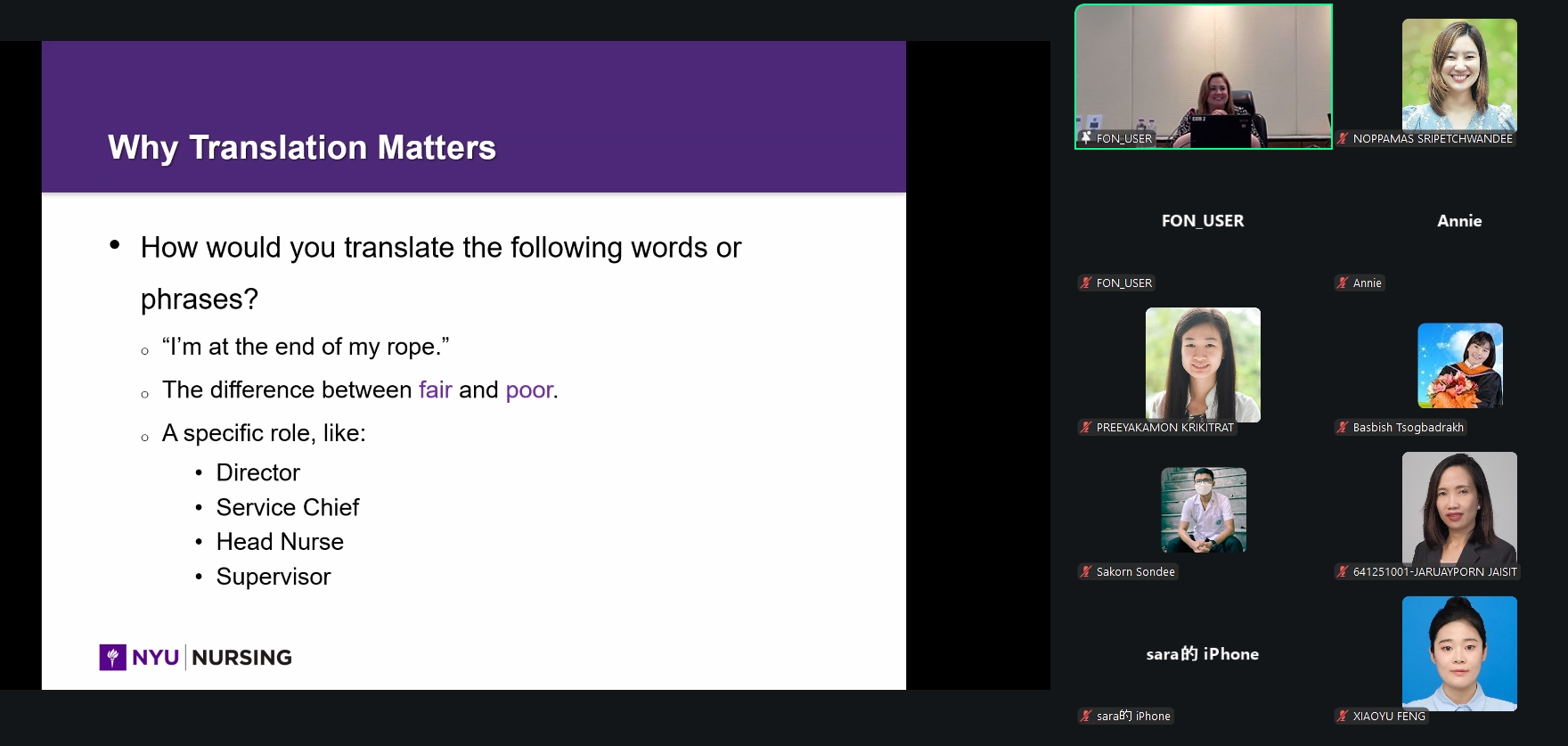Open Basbish Tsogbadrakh's graduation photo tile

click(x=1459, y=365)
